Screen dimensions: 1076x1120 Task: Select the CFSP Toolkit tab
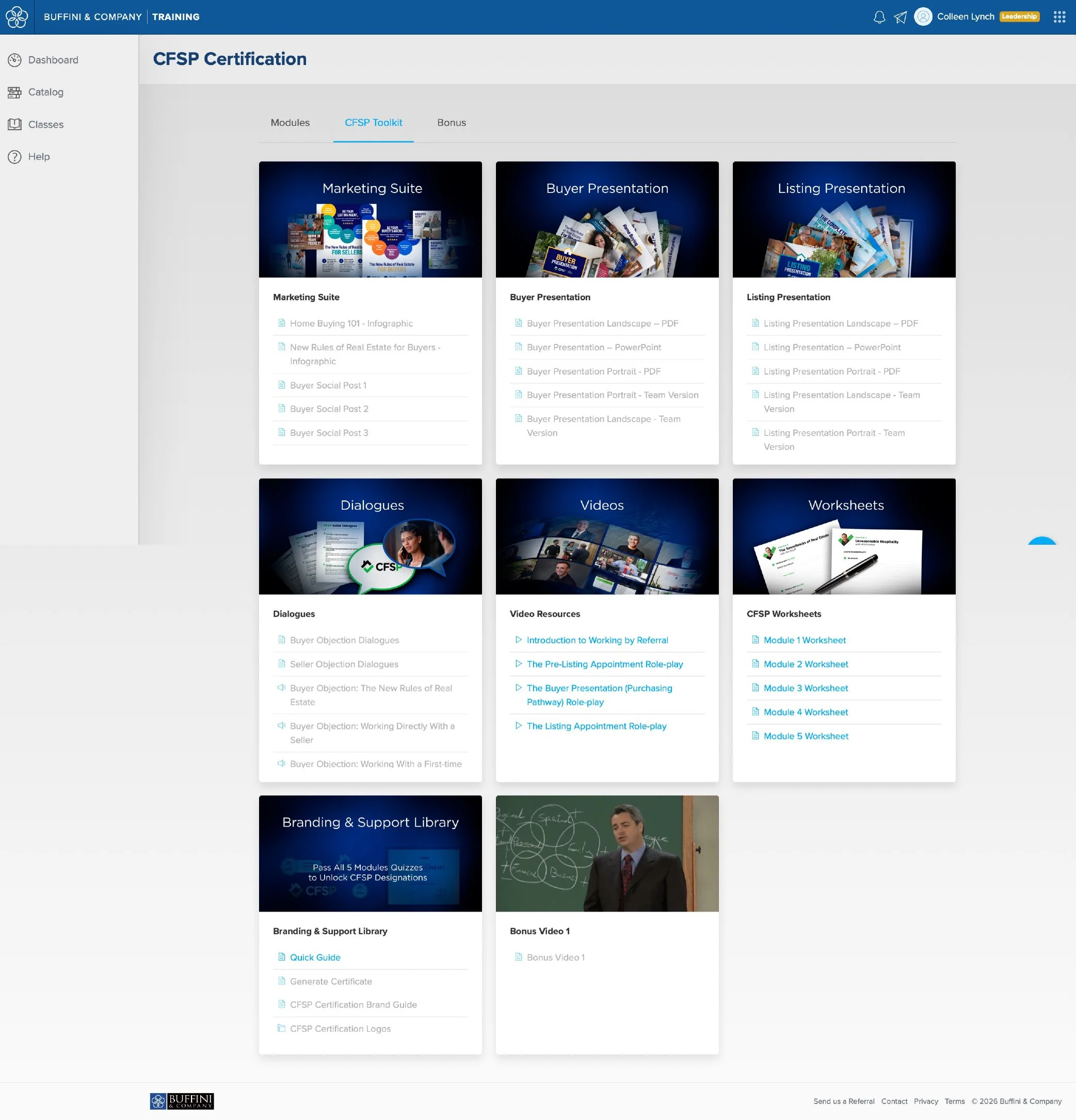(373, 123)
